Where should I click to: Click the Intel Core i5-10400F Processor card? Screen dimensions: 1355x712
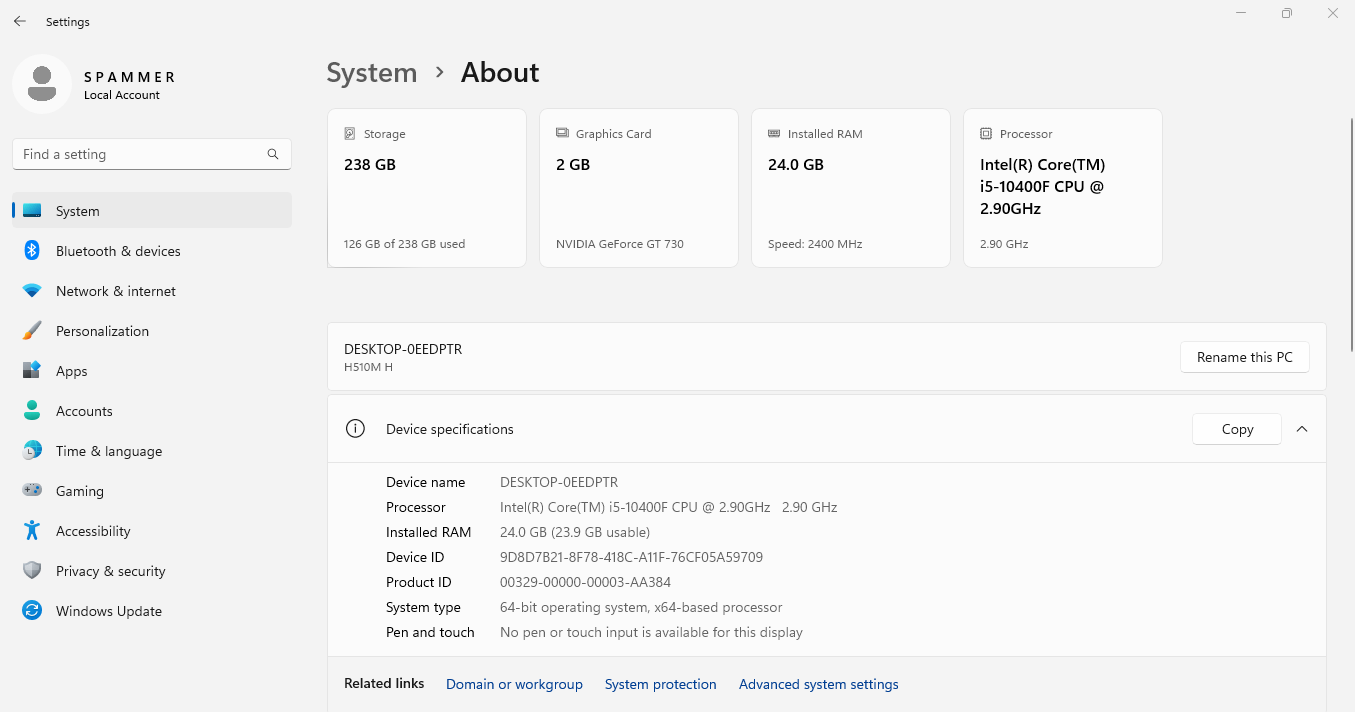coord(1063,188)
